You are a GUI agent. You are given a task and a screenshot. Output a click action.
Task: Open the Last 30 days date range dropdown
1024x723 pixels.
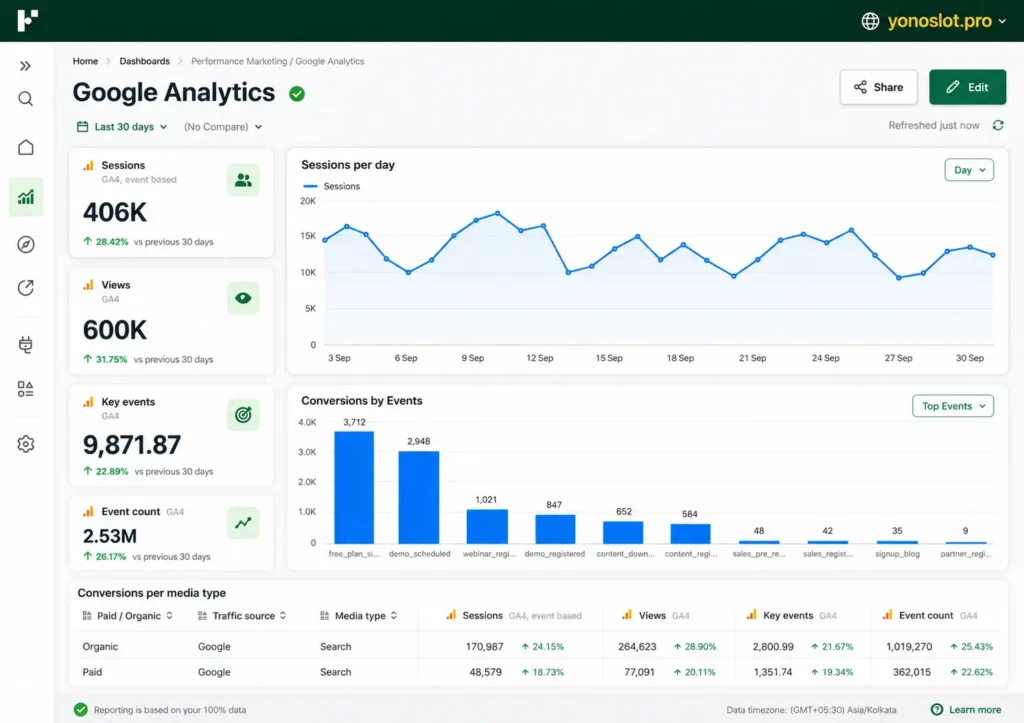point(123,127)
